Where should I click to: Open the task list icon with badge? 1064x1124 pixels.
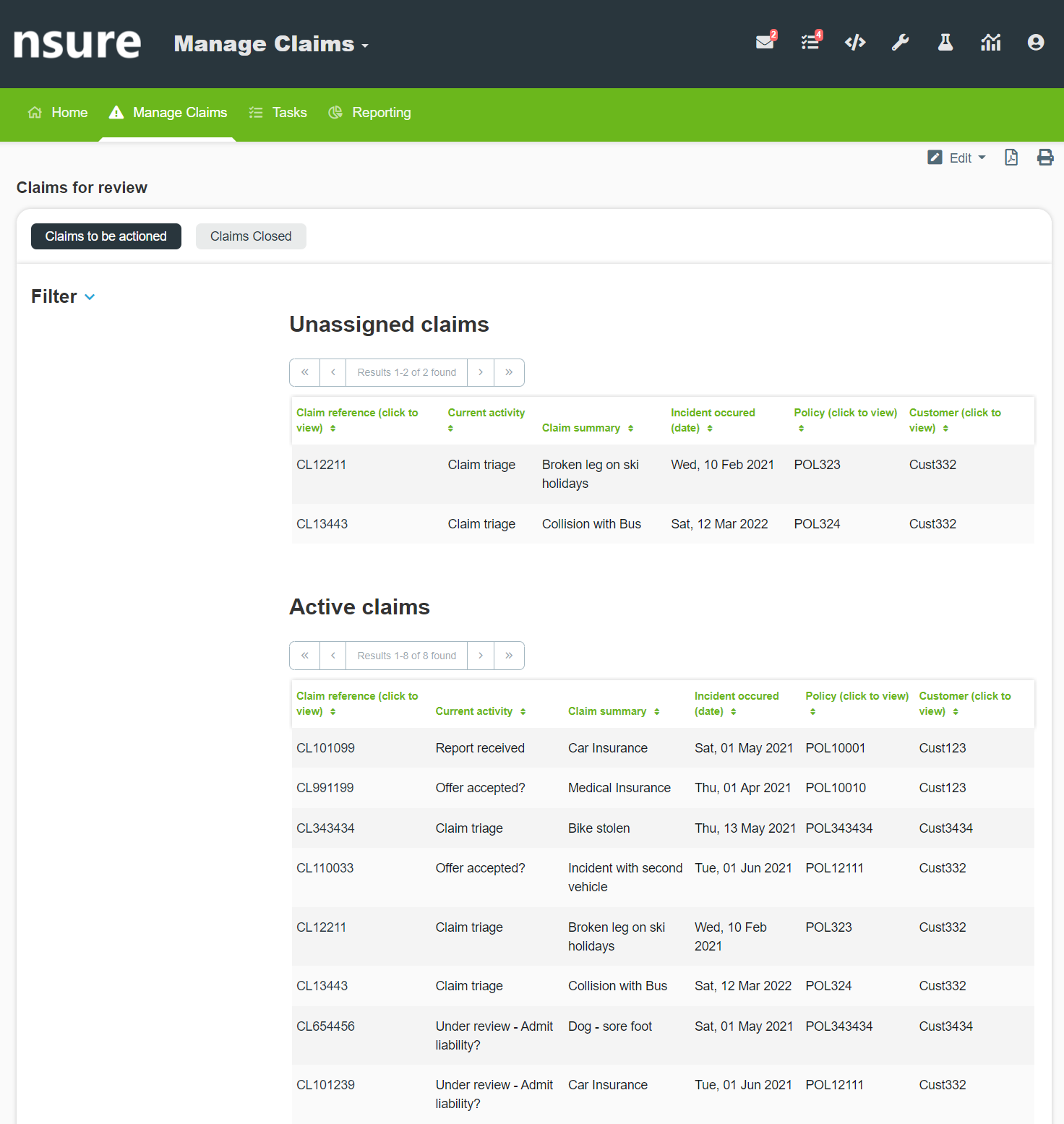tap(810, 43)
